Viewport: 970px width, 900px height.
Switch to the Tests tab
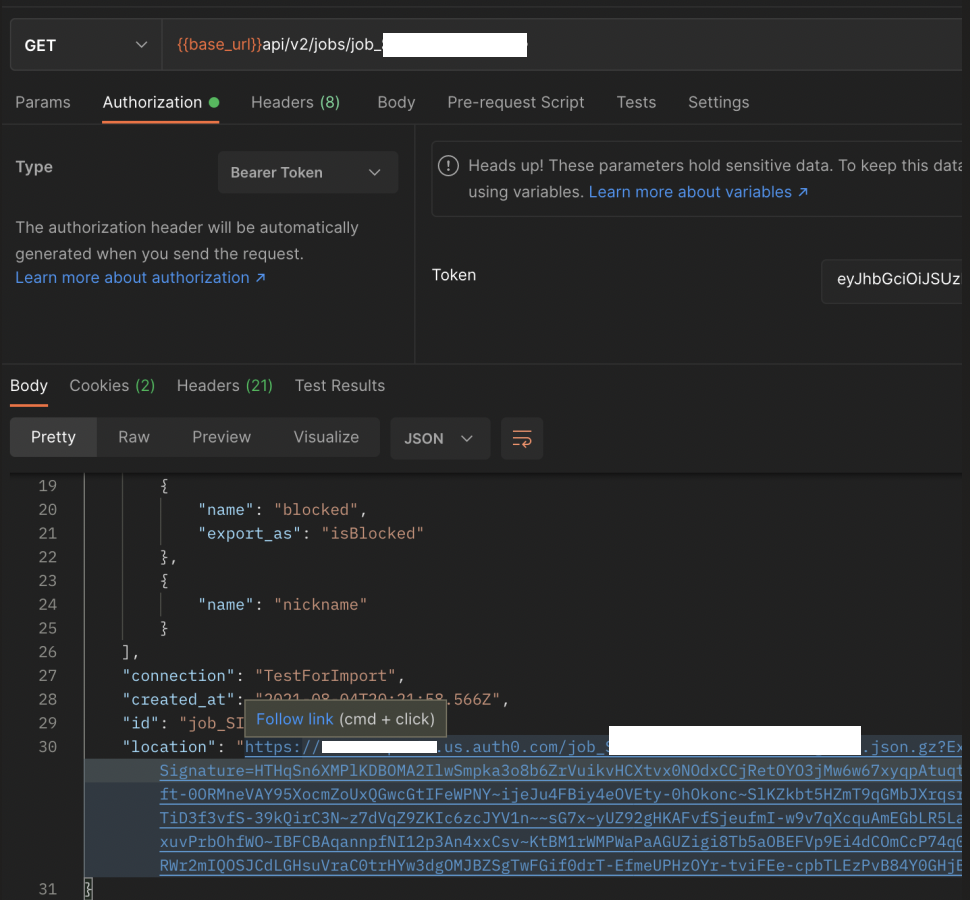click(636, 102)
